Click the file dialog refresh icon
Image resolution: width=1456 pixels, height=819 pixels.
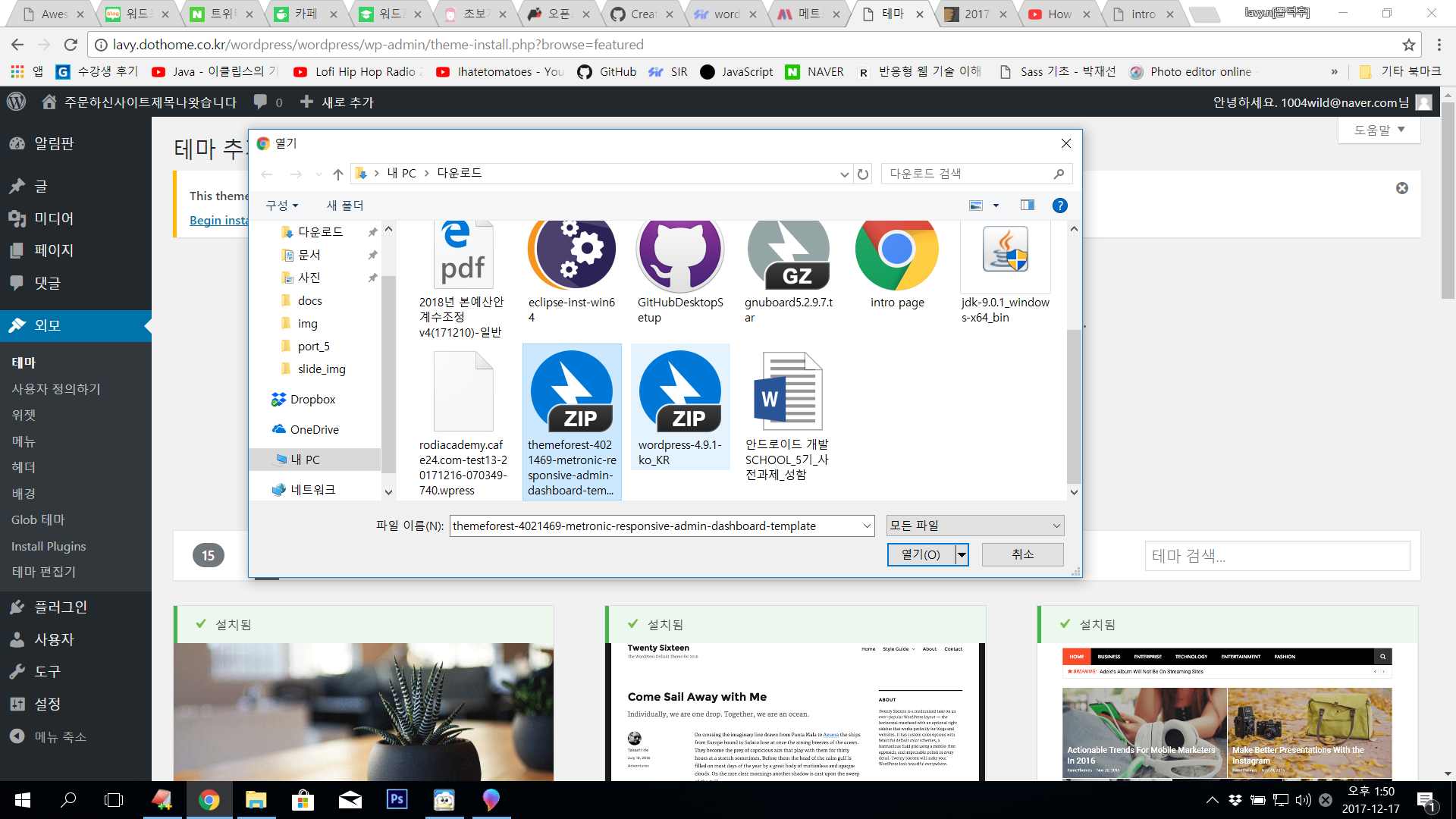tap(863, 174)
